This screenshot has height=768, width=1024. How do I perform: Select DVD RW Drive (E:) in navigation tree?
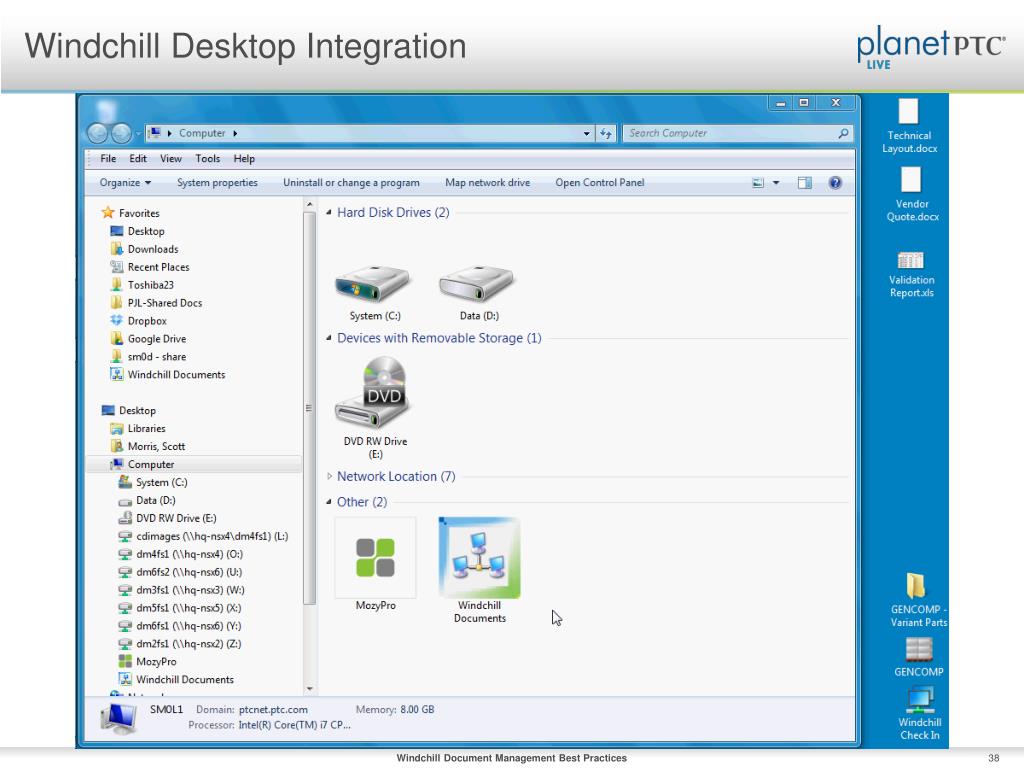[x=168, y=519]
